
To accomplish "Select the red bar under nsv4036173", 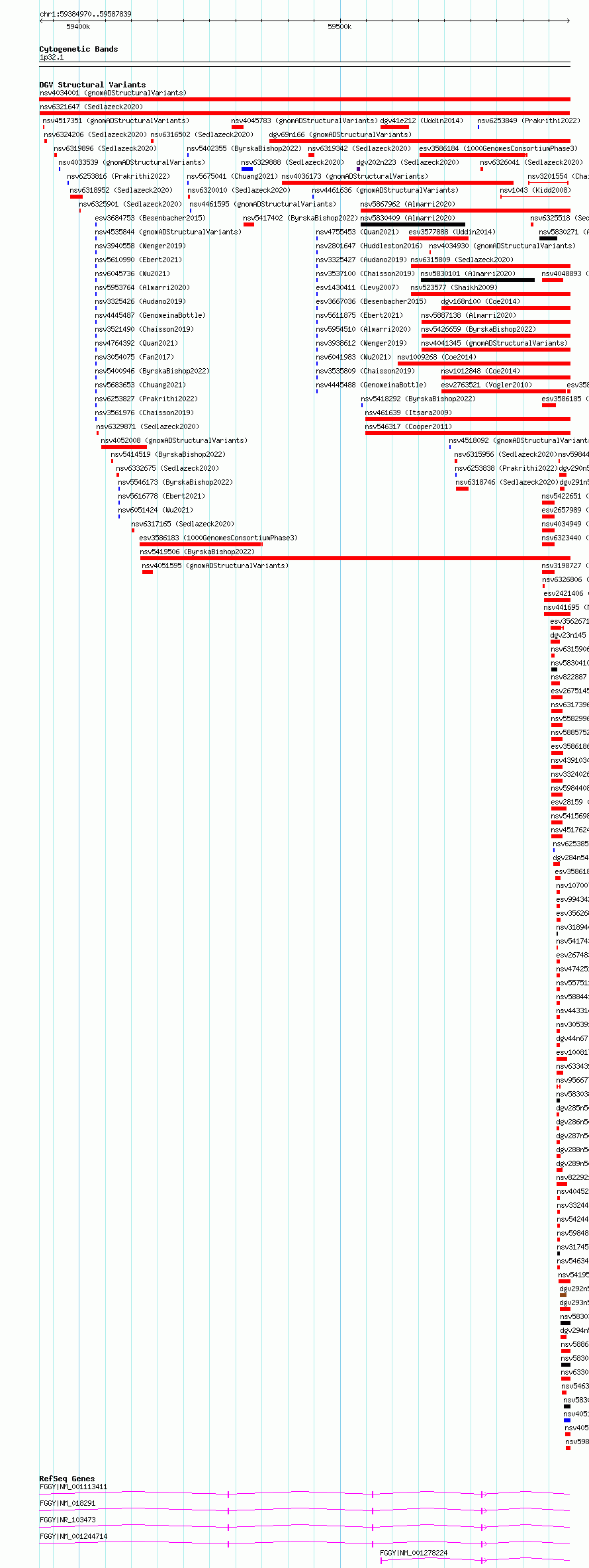I will click(x=397, y=183).
